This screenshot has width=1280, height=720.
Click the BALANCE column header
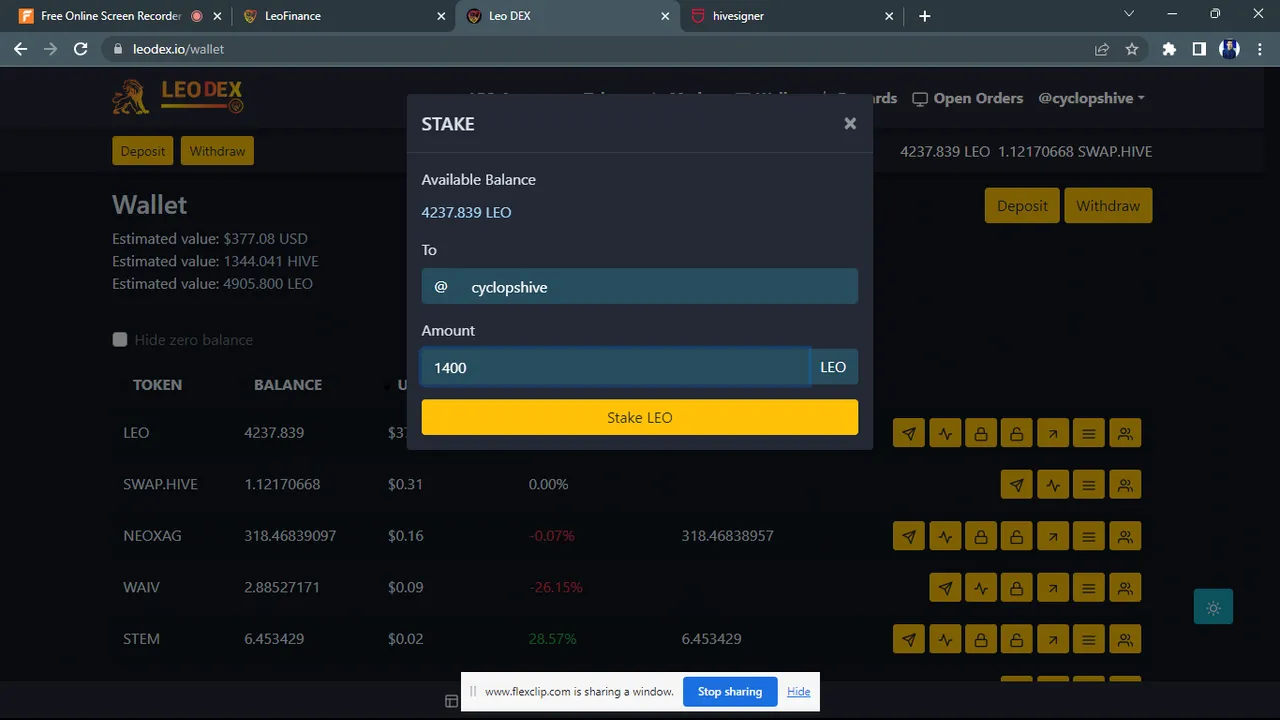pos(288,384)
